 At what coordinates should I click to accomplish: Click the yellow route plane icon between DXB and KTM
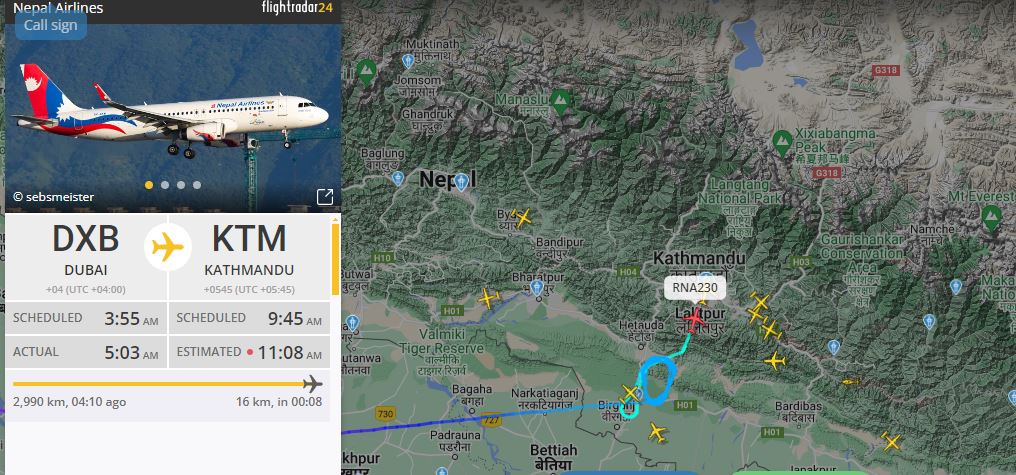click(x=168, y=247)
